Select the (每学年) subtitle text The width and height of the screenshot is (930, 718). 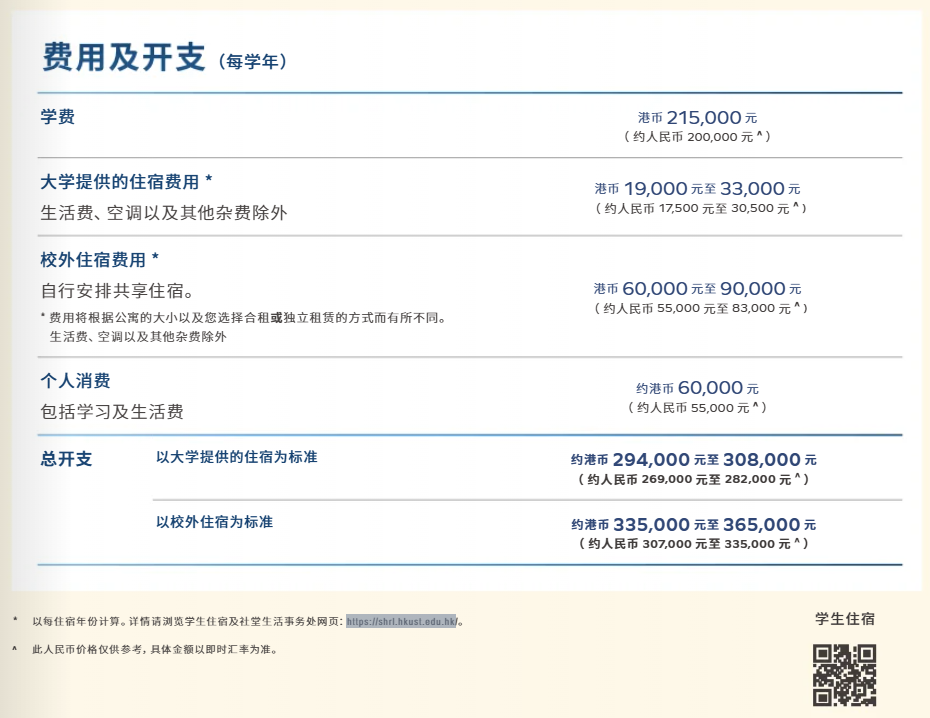pos(253,62)
